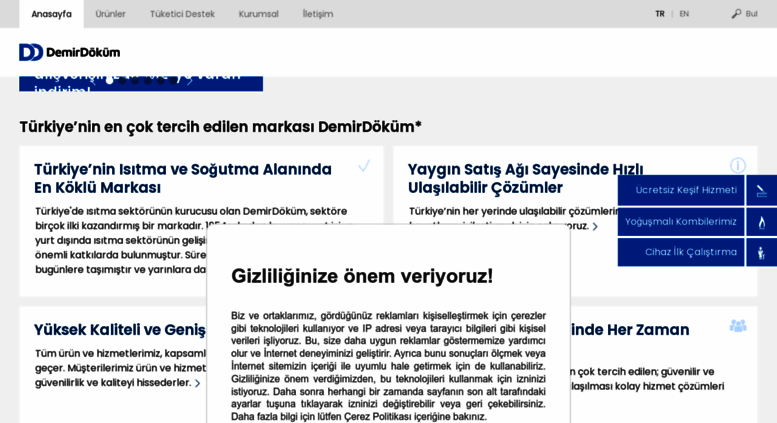
Task: Click the heading ending with Her Zaman
Action: (x=630, y=330)
